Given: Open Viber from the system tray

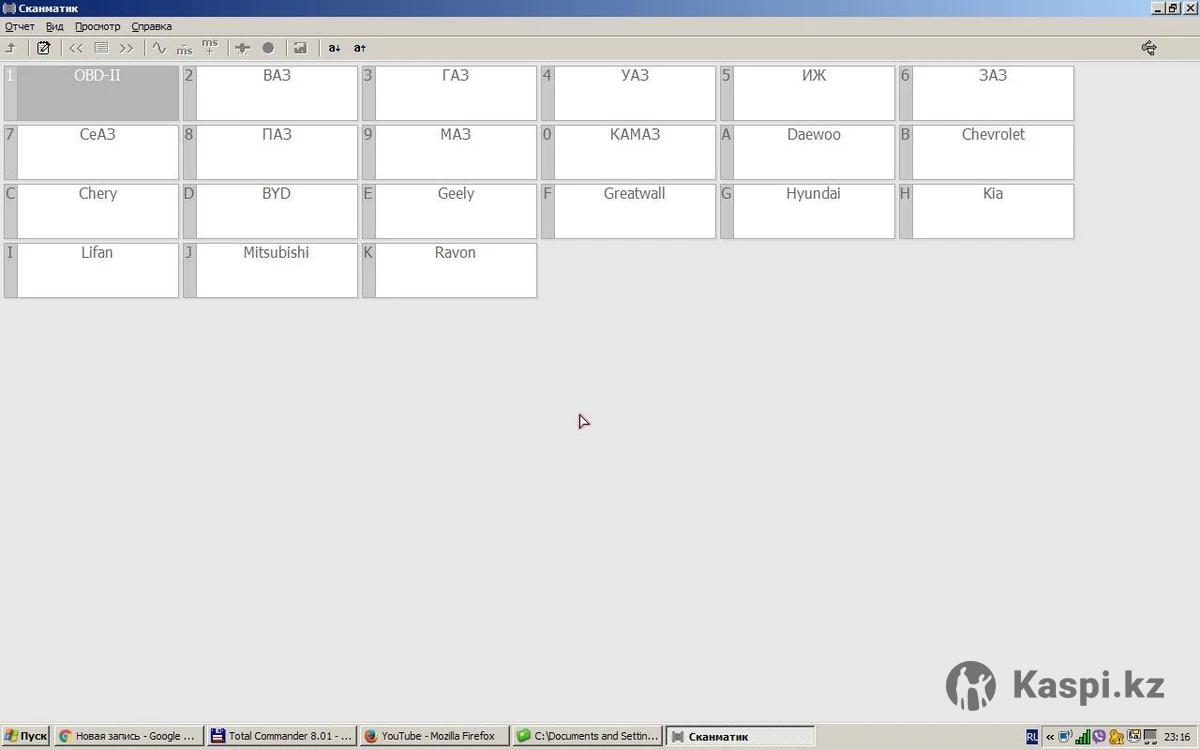Looking at the screenshot, I should (x=1099, y=737).
